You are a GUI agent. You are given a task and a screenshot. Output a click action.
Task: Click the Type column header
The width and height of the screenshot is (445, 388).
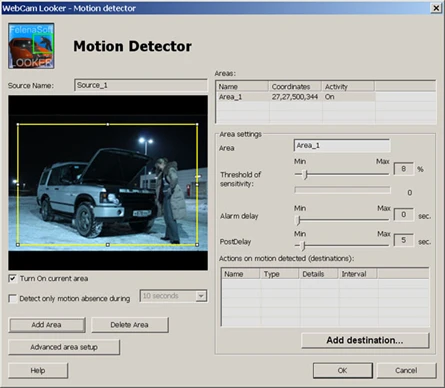point(279,274)
